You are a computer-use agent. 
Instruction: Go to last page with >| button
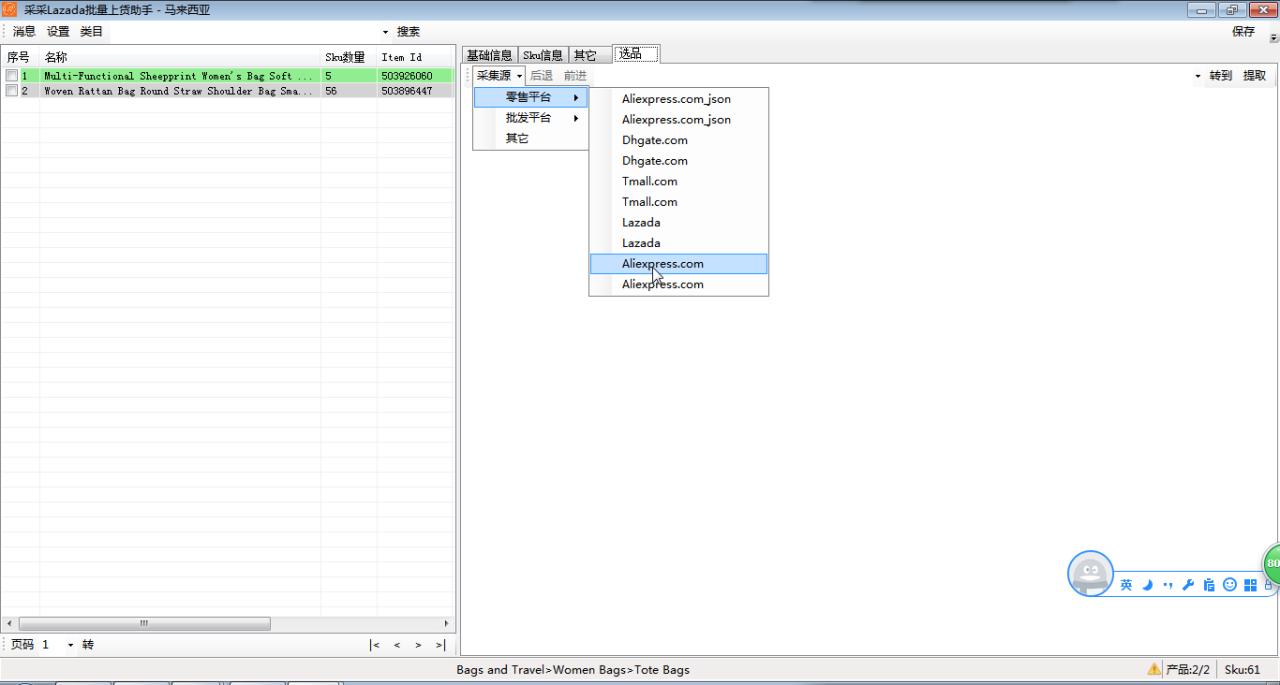pyautogui.click(x=440, y=645)
